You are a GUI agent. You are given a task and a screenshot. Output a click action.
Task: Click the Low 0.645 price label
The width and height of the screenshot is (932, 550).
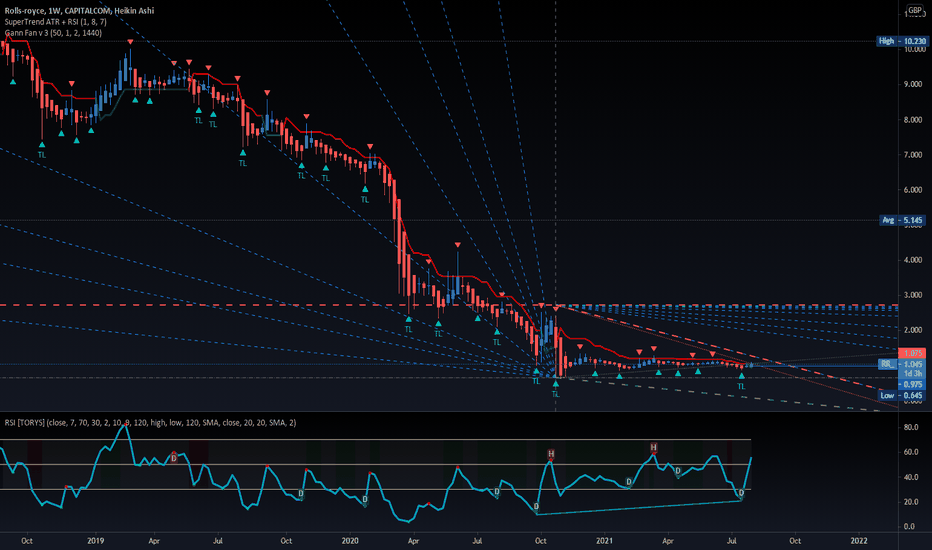902,395
